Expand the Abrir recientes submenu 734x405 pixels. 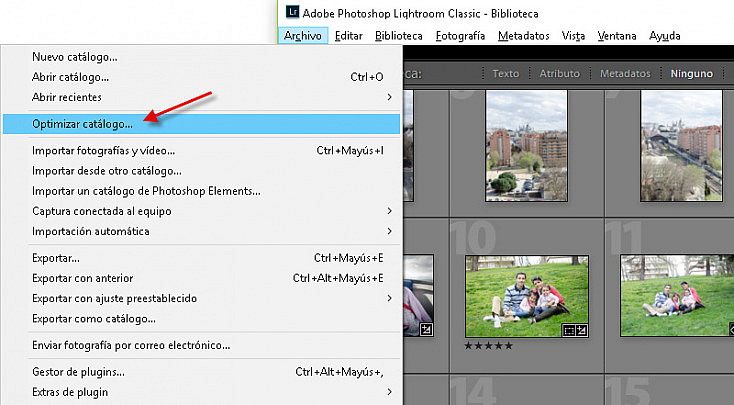(x=201, y=97)
